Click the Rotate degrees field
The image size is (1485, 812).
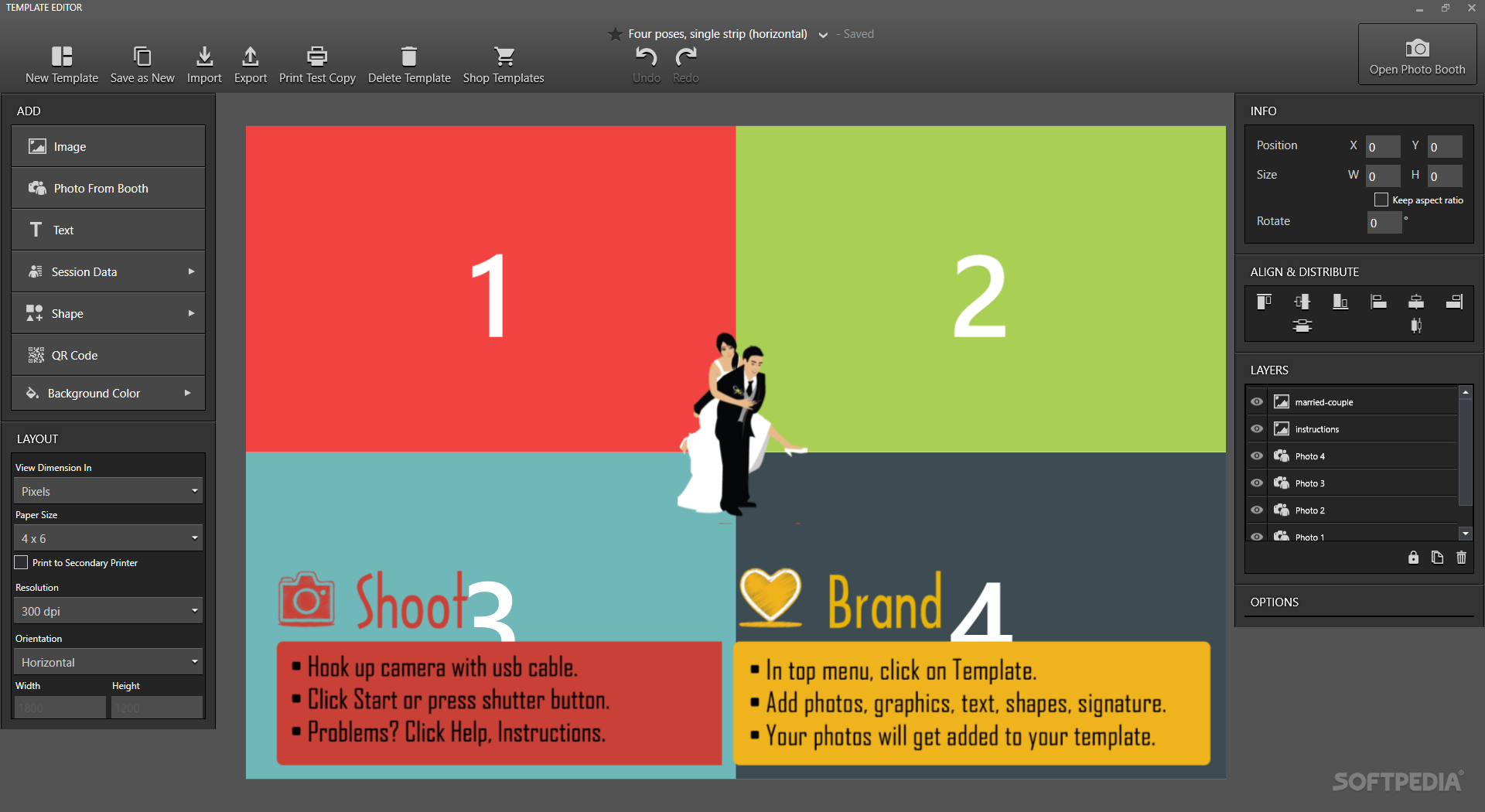pyautogui.click(x=1384, y=223)
